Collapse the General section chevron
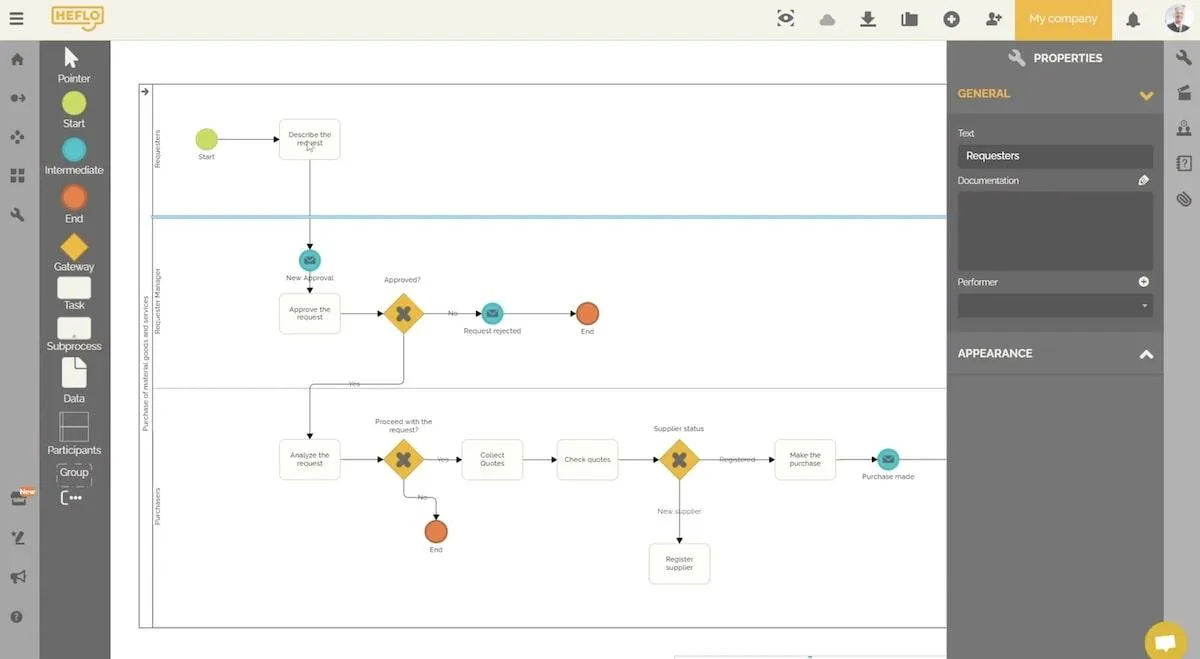This screenshot has width=1200, height=659. (x=1146, y=95)
